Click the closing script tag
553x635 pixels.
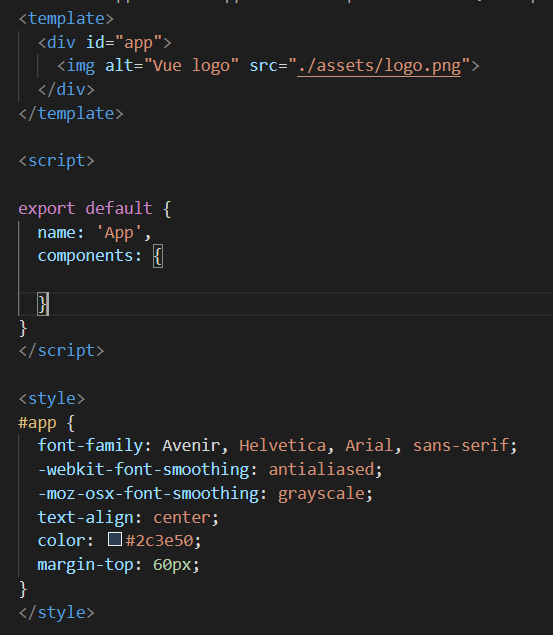(x=62, y=351)
